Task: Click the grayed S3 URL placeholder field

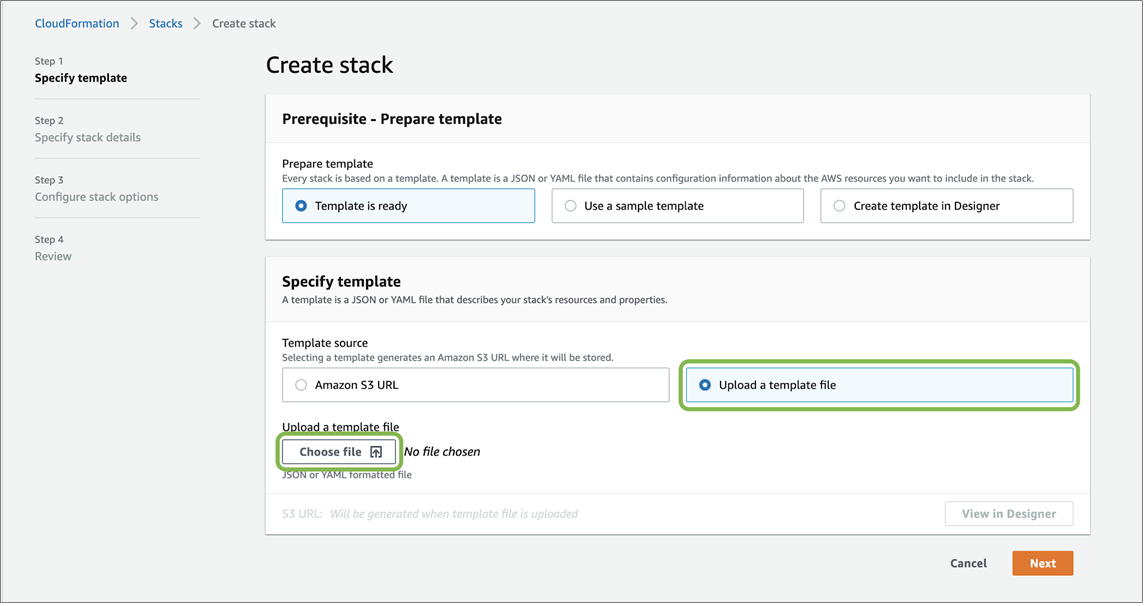Action: [x=450, y=513]
